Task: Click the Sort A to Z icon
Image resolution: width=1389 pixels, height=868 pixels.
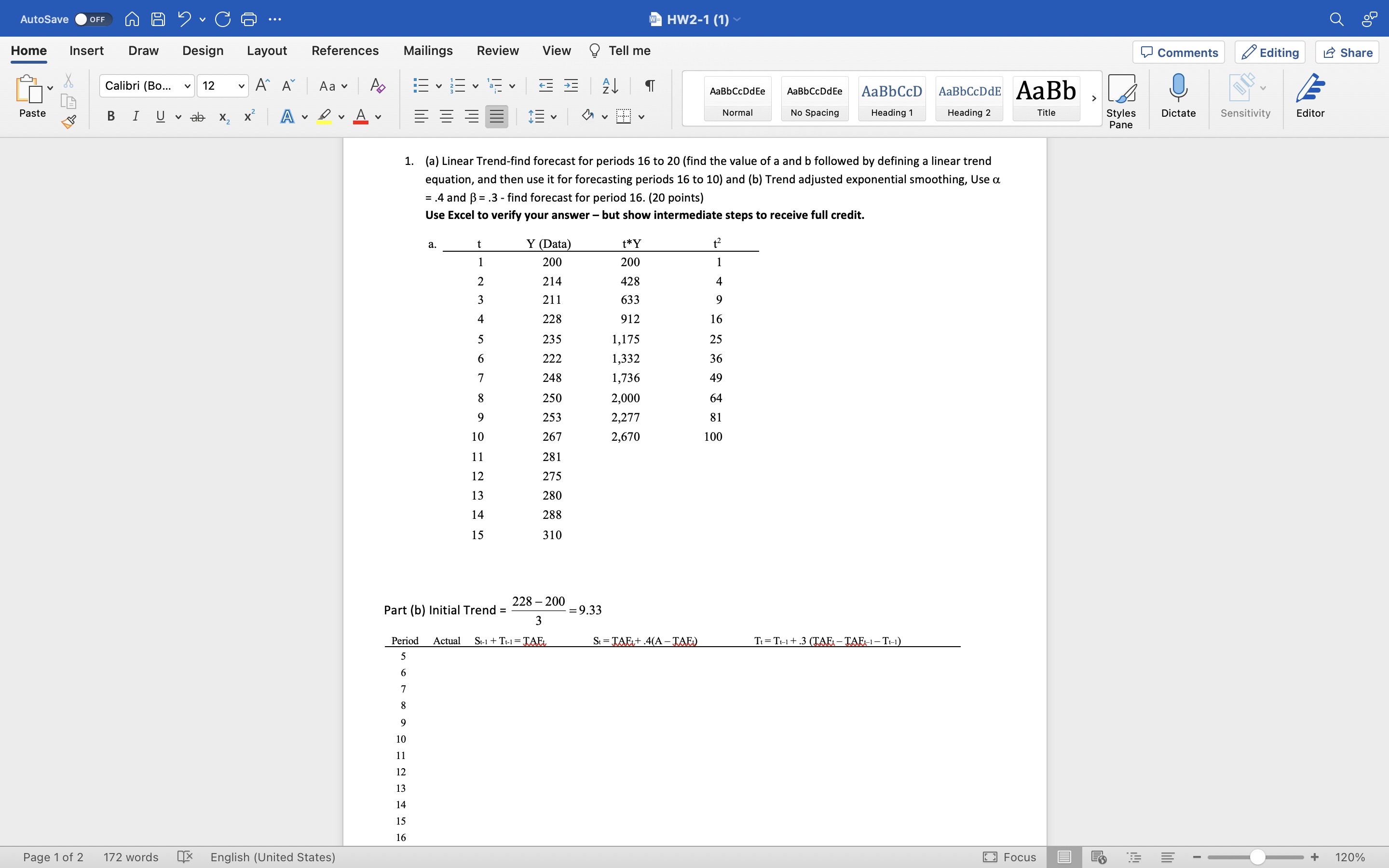Action: click(610, 85)
